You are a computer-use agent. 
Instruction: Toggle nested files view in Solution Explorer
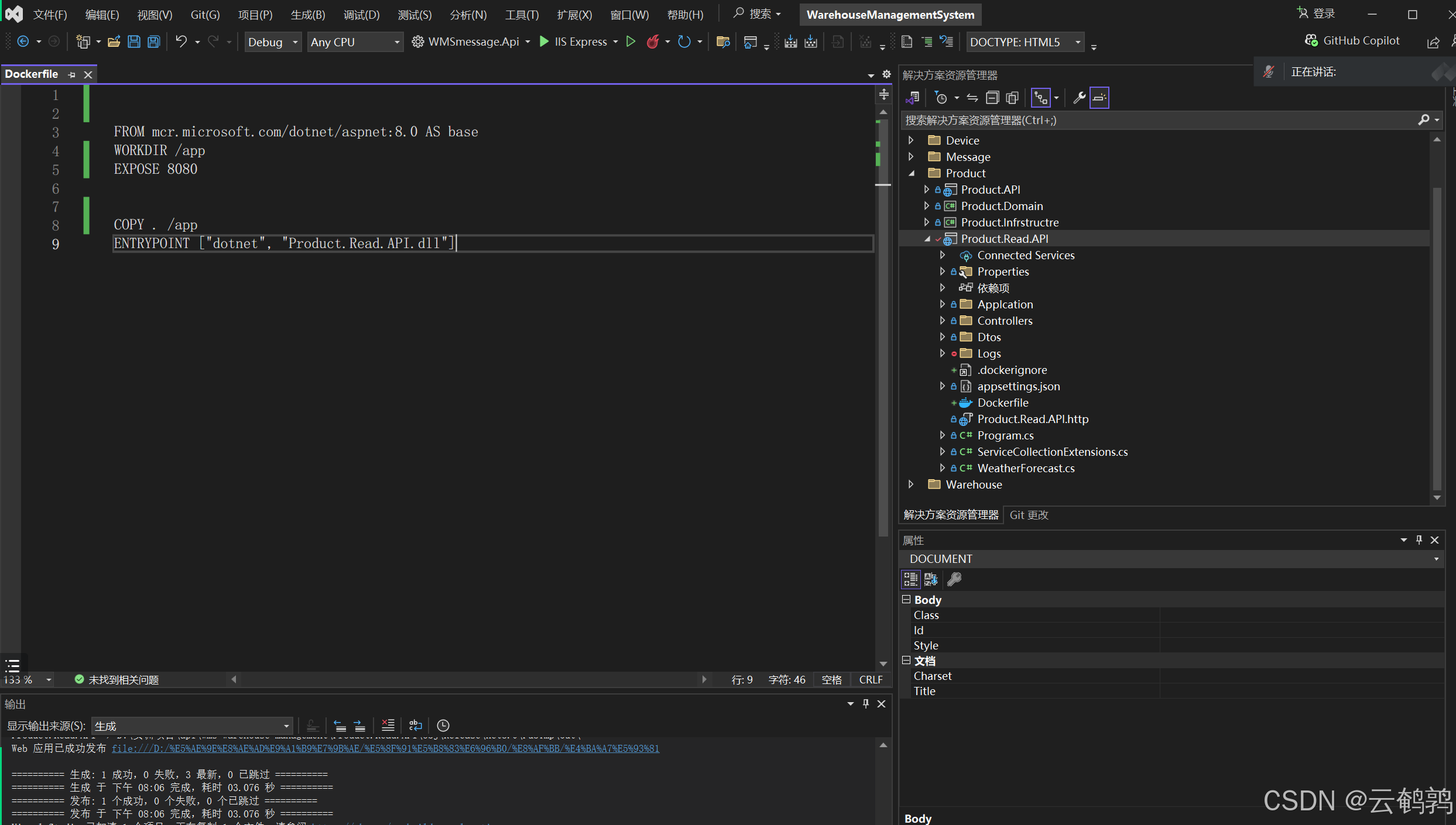click(1041, 98)
